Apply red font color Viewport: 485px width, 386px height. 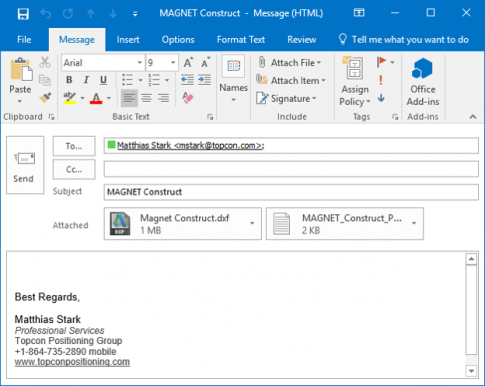(x=96, y=98)
